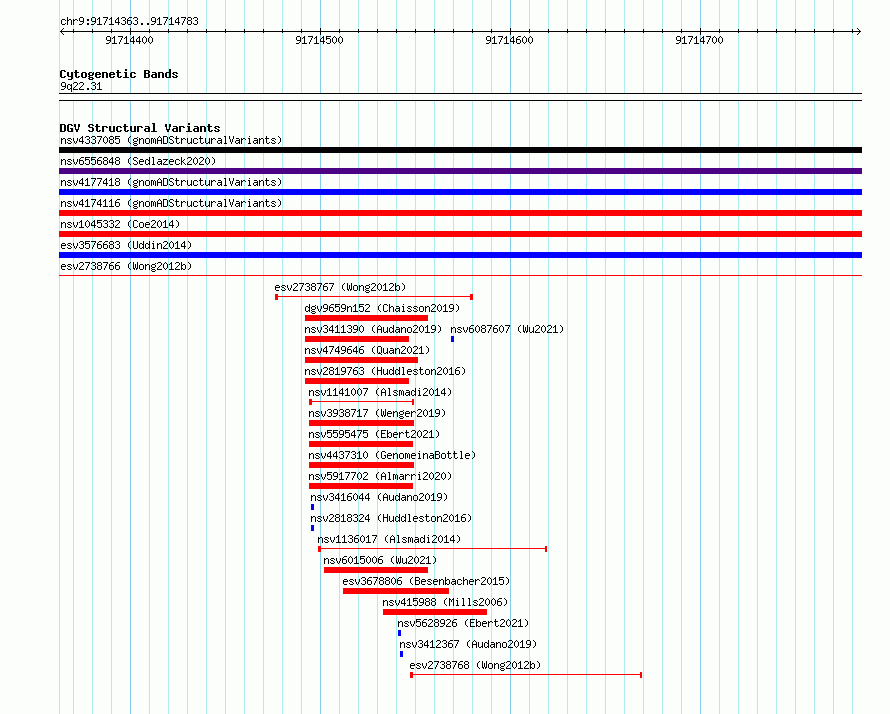The height and width of the screenshot is (714, 890).
Task: Select blue bar under nsv4177418
Action: tap(460, 192)
